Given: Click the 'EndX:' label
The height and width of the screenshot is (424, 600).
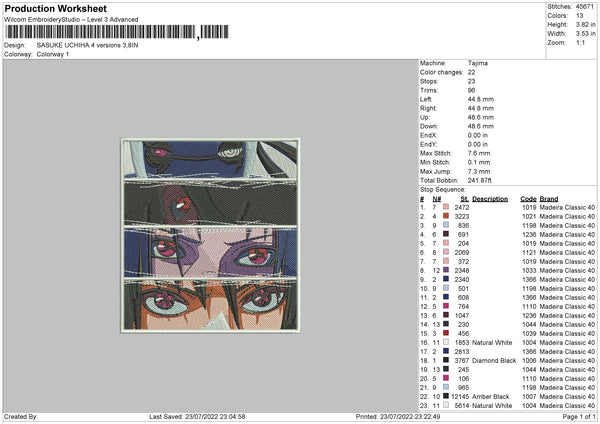Looking at the screenshot, I should click(x=429, y=135).
